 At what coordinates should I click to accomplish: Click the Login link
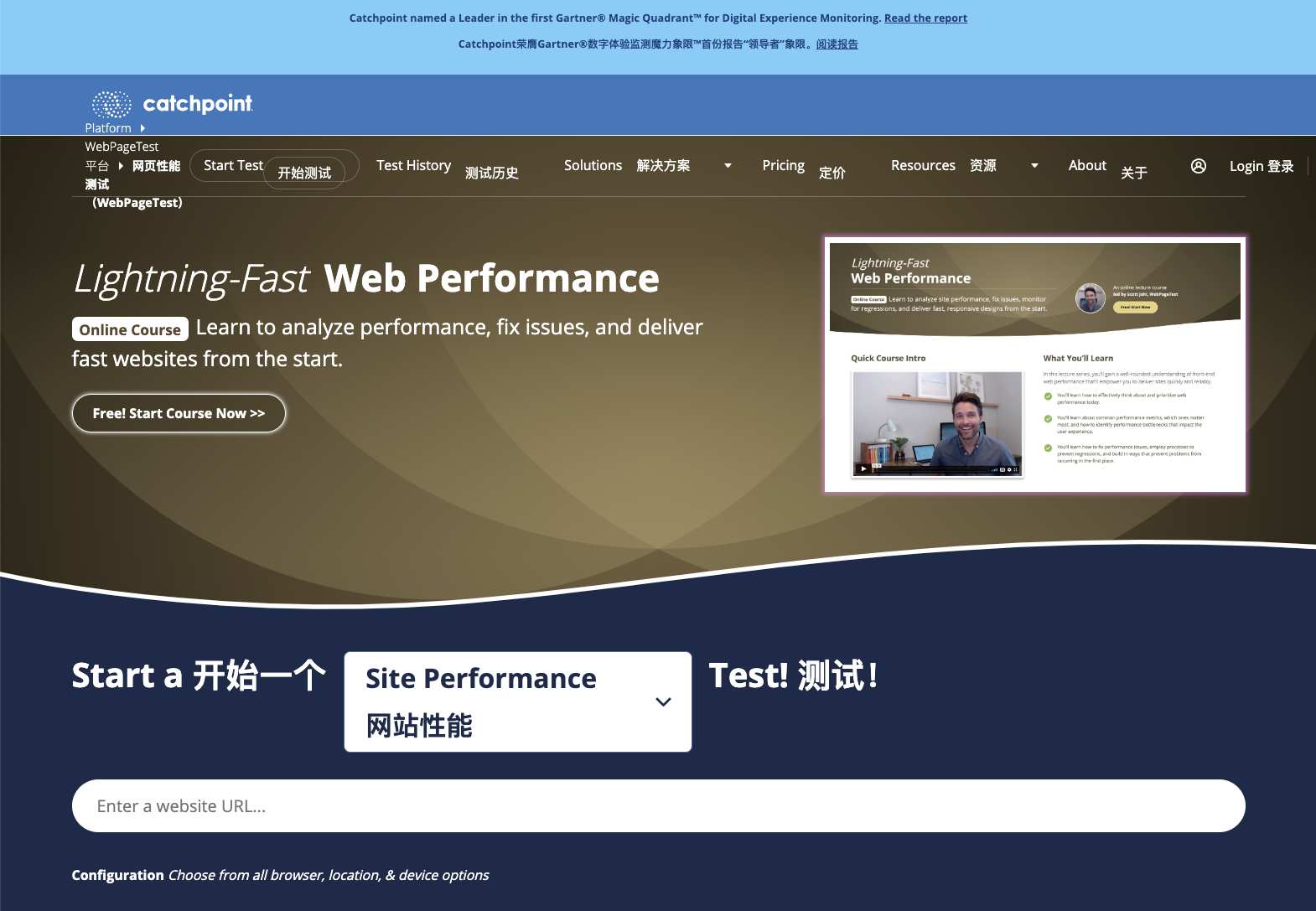pyautogui.click(x=1262, y=166)
